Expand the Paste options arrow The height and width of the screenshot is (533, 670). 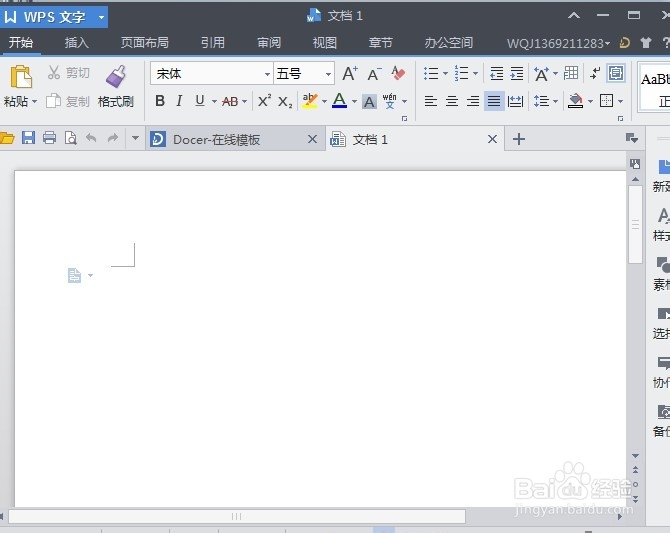pos(35,102)
